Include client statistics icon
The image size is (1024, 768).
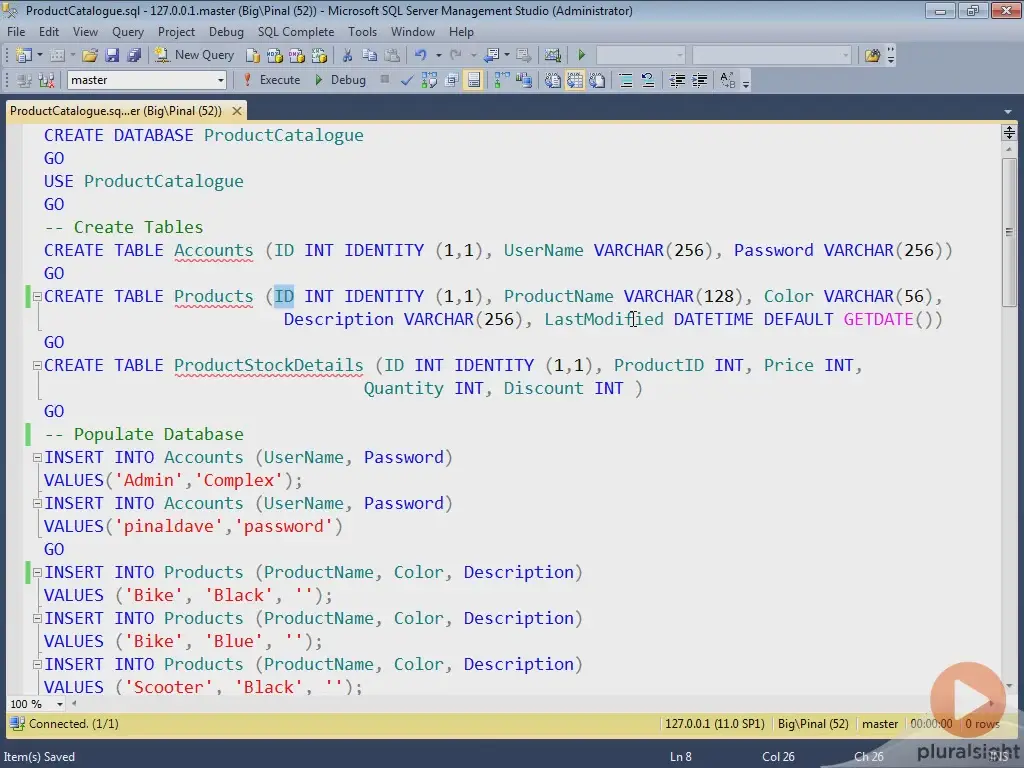click(524, 80)
